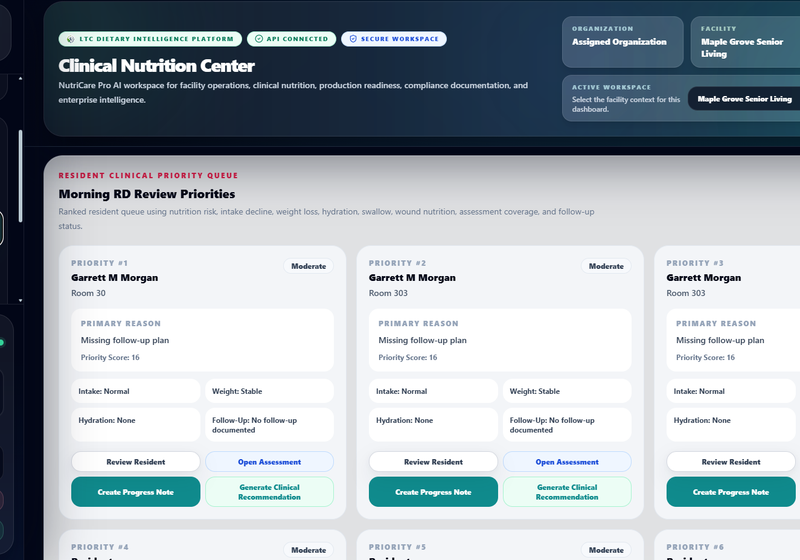Click Priority Score: 16 in Priority #3
Image resolution: width=800 pixels, height=560 pixels.
tap(706, 358)
